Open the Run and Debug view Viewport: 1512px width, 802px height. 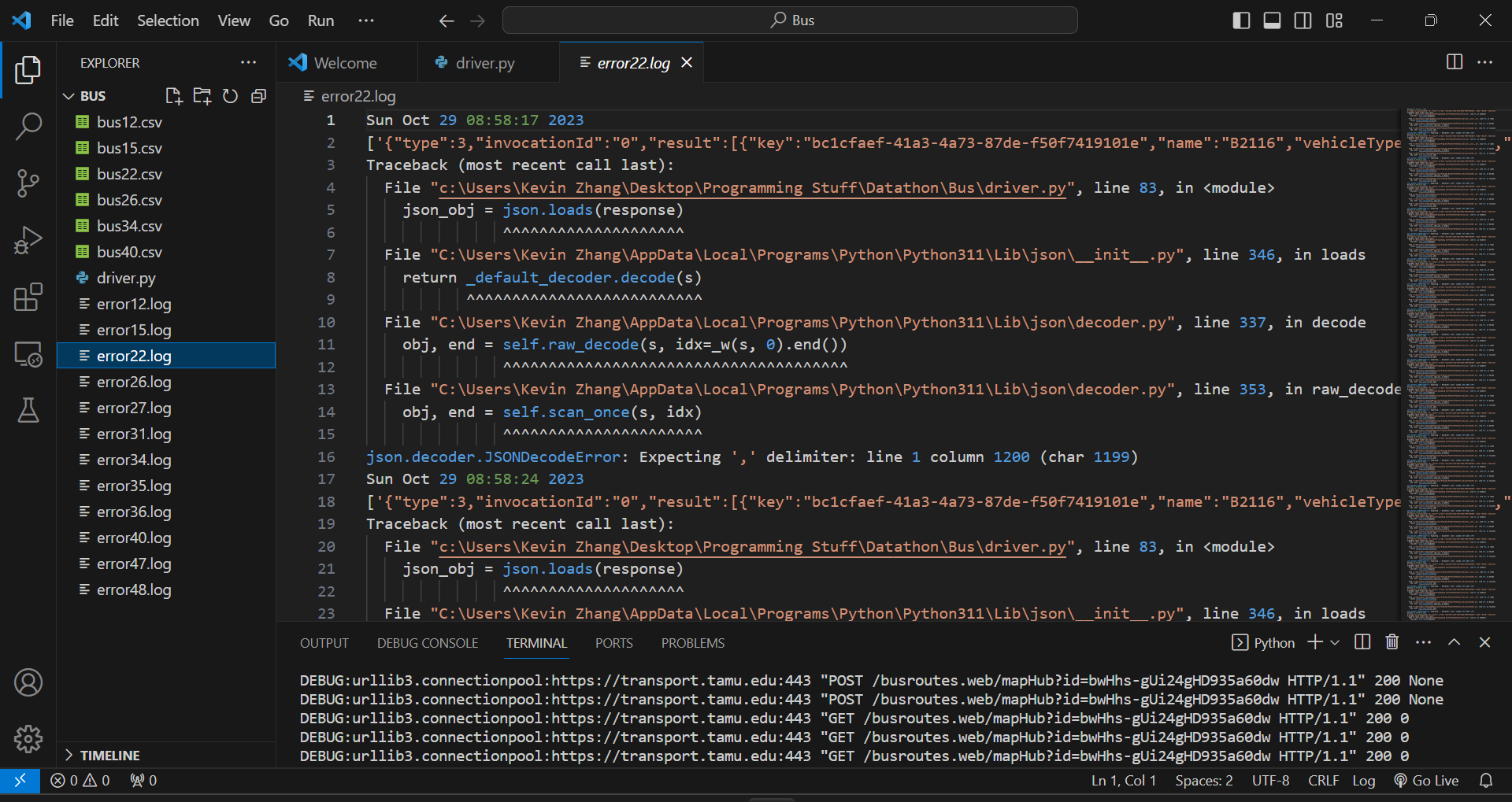coord(28,240)
